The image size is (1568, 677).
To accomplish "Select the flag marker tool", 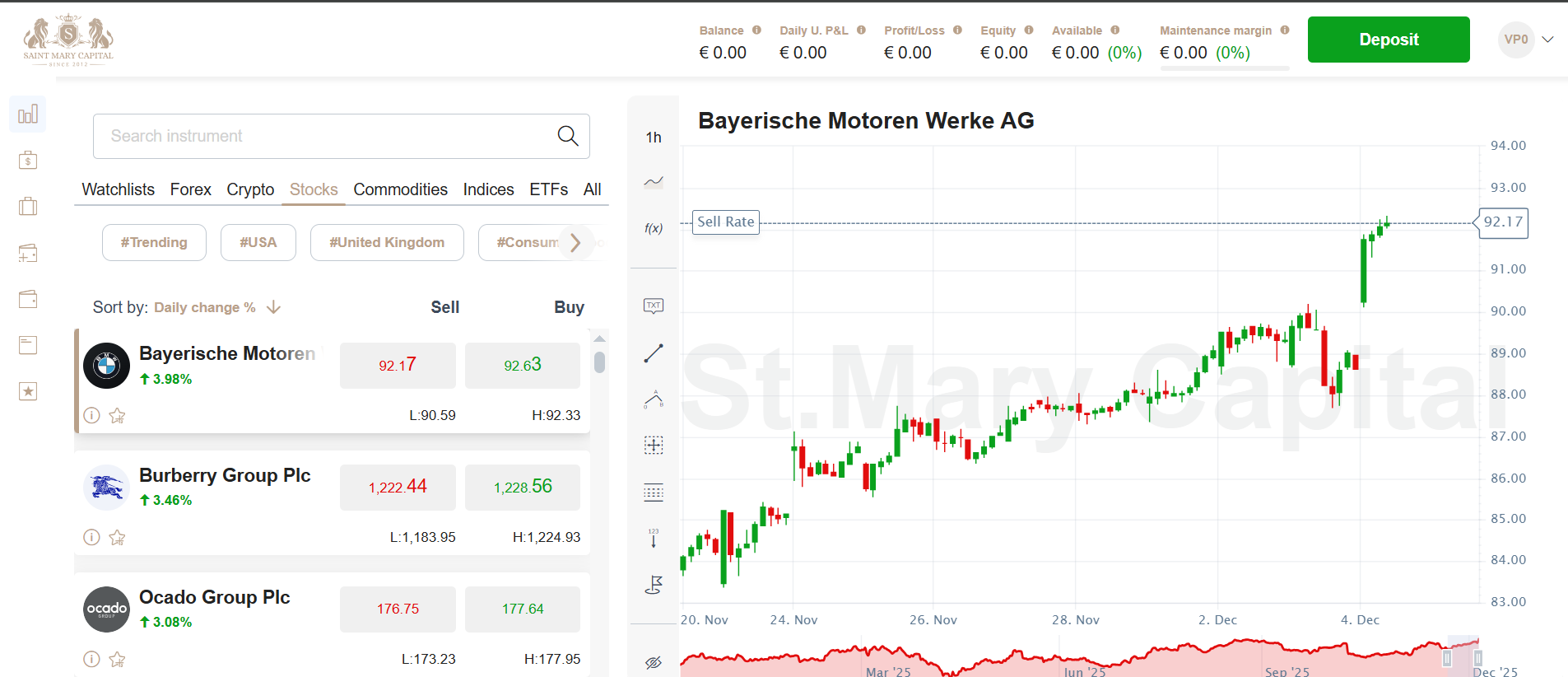I will click(x=654, y=585).
